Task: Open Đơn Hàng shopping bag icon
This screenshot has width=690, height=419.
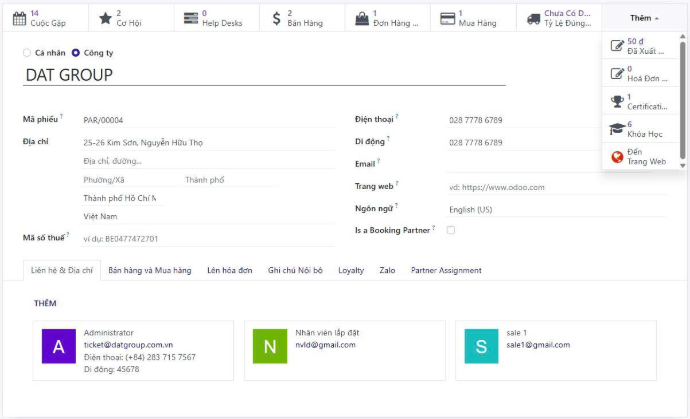Action: coord(362,18)
